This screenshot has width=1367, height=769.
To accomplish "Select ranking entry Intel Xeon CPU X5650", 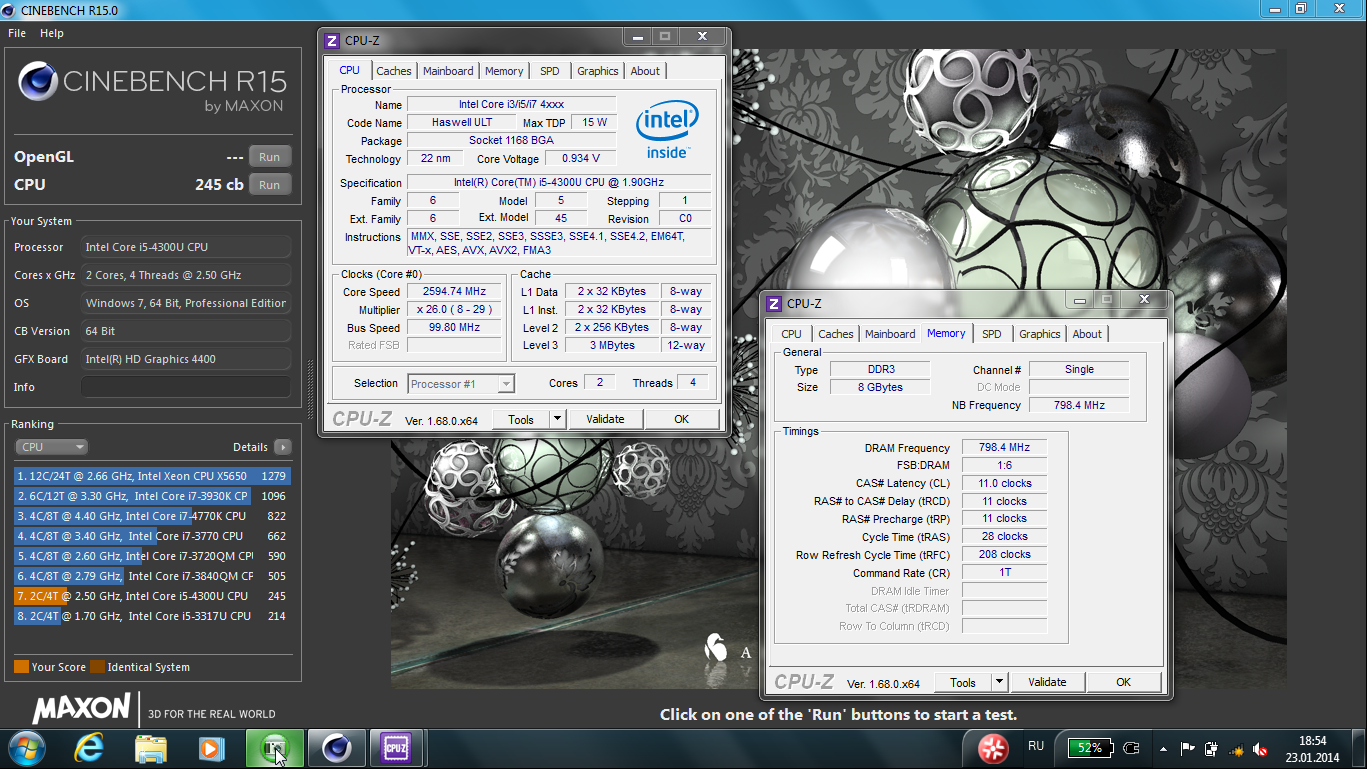I will click(x=151, y=476).
